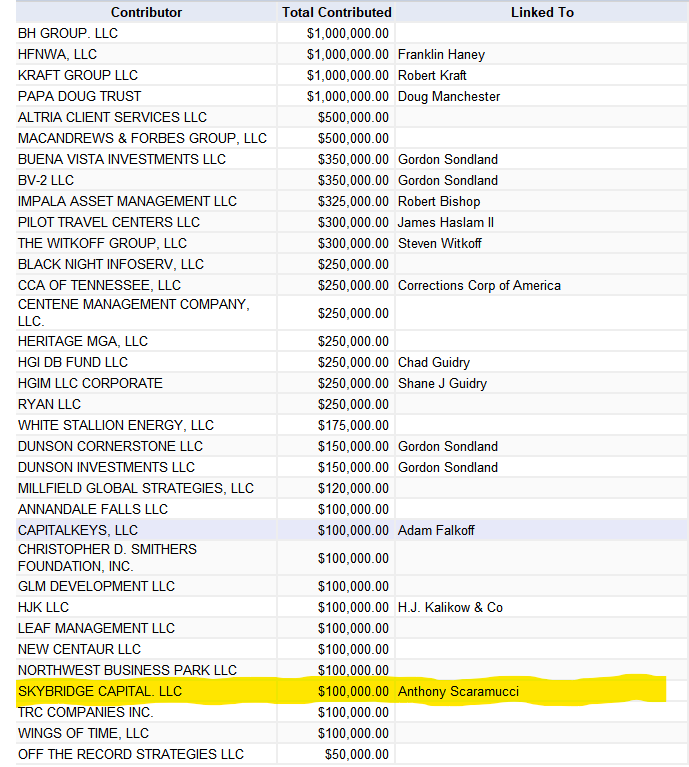
Task: Select LEAF MANAGEMENT LLC cell
Action: 146,629
